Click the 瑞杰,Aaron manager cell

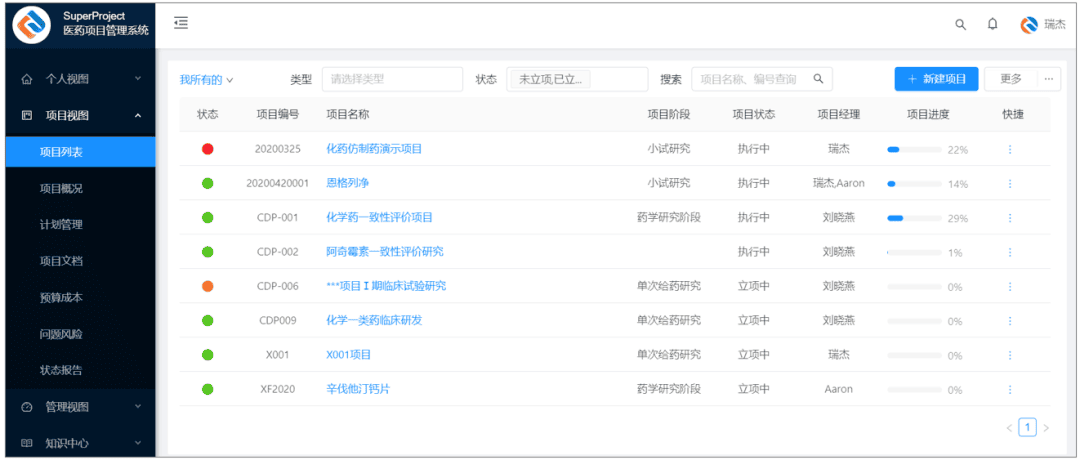[x=839, y=183]
